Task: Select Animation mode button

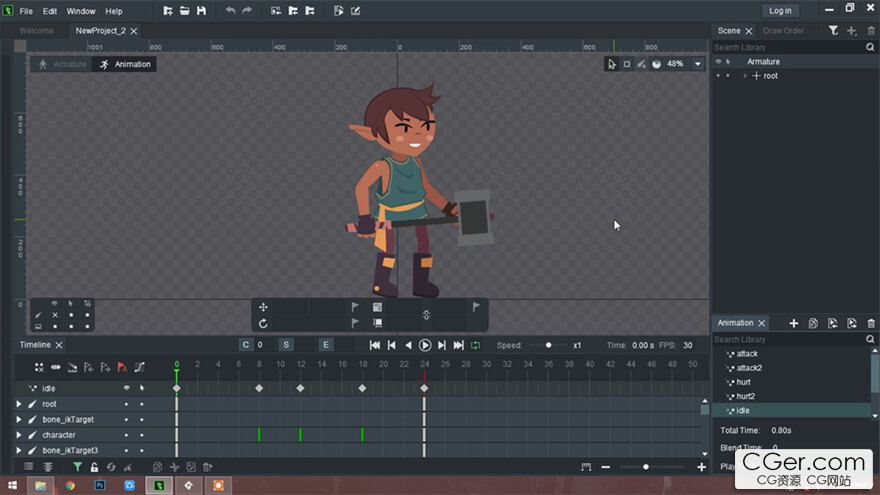Action: [x=125, y=65]
